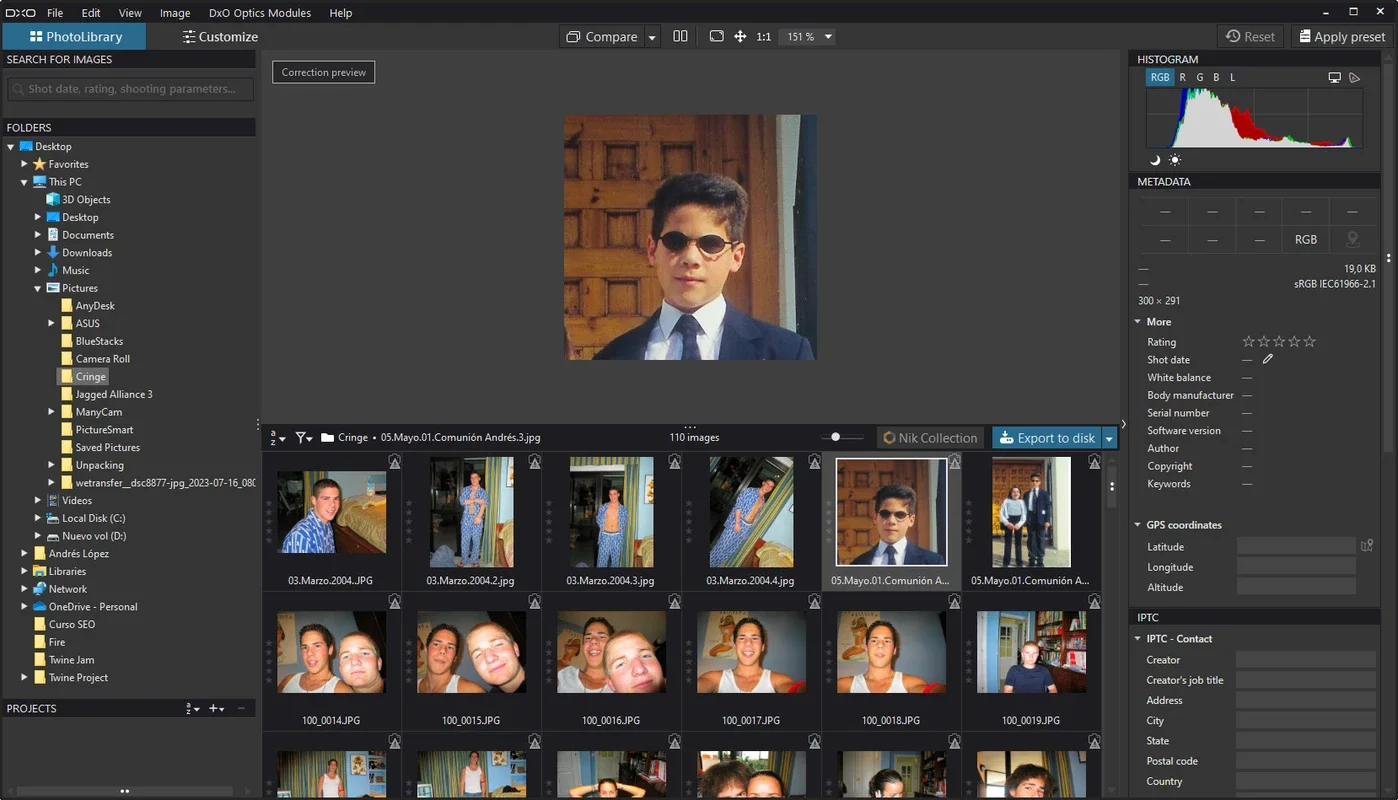1398x800 pixels.
Task: Click the Export to disk button
Action: pyautogui.click(x=1047, y=438)
